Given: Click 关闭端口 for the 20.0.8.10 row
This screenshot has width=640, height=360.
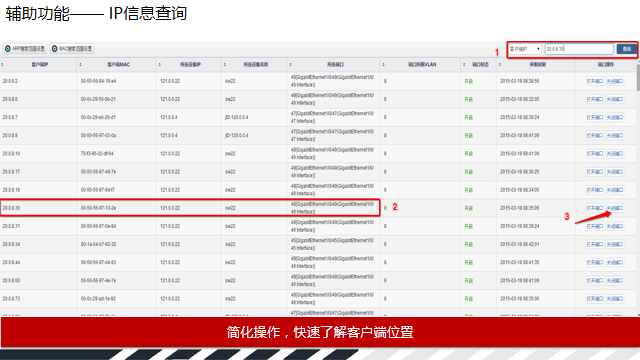Looking at the screenshot, I should click(615, 154).
